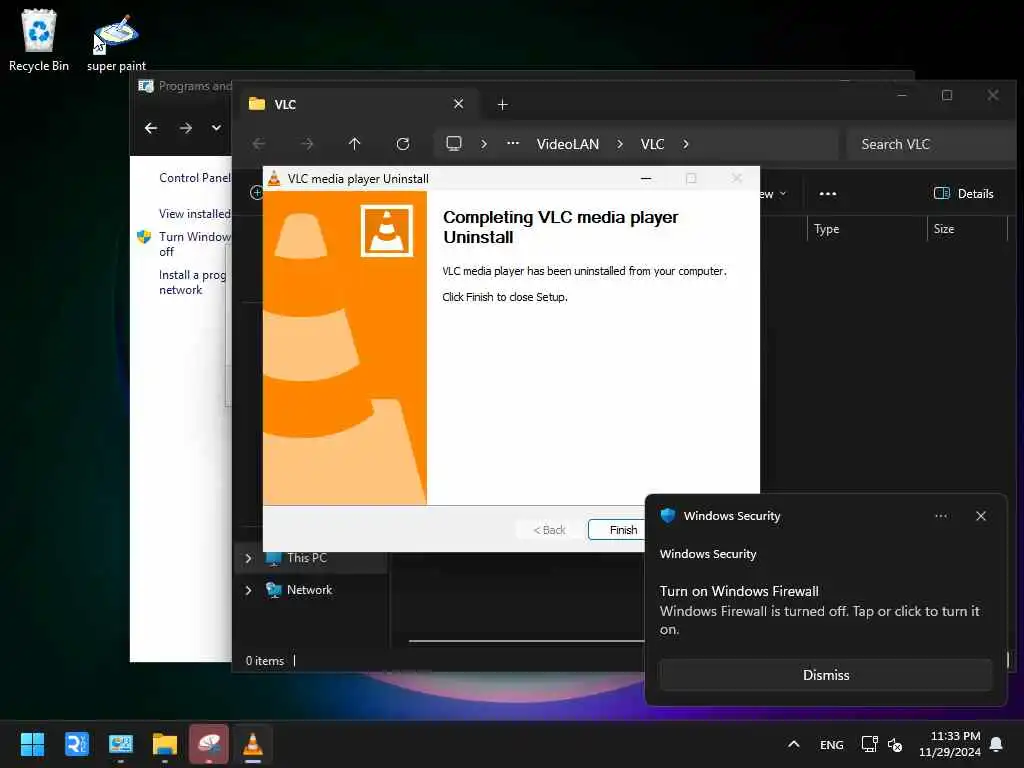Click File Explorer forward arrow
Viewport: 1024px width, 768px height.
point(306,144)
